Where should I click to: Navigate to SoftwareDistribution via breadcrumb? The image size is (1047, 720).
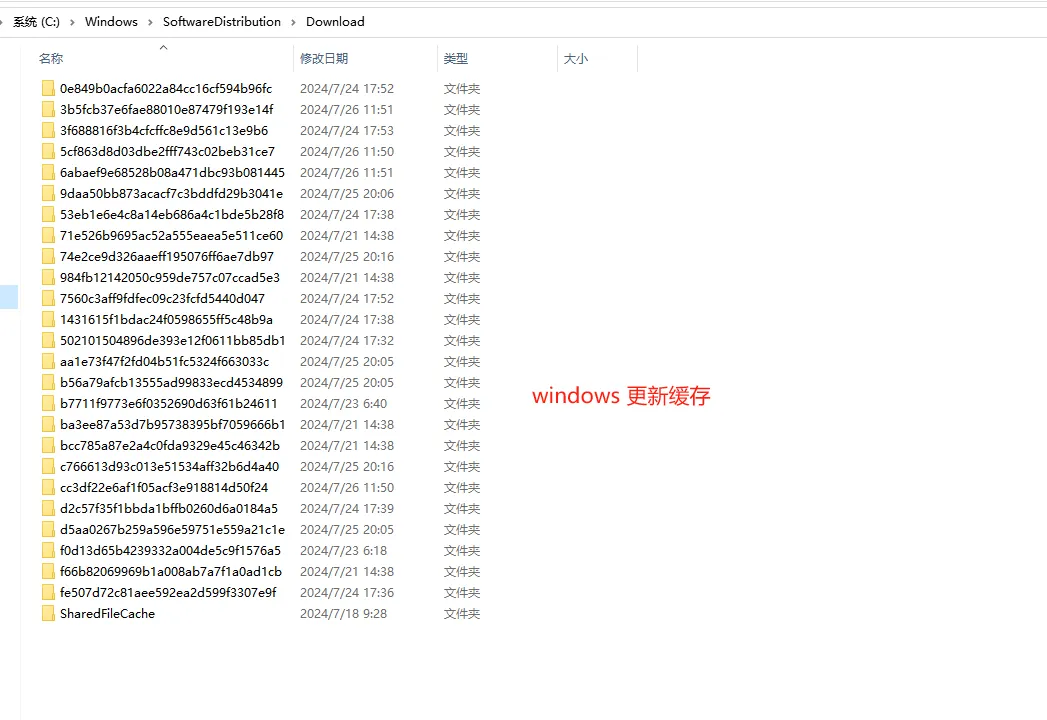click(x=221, y=21)
